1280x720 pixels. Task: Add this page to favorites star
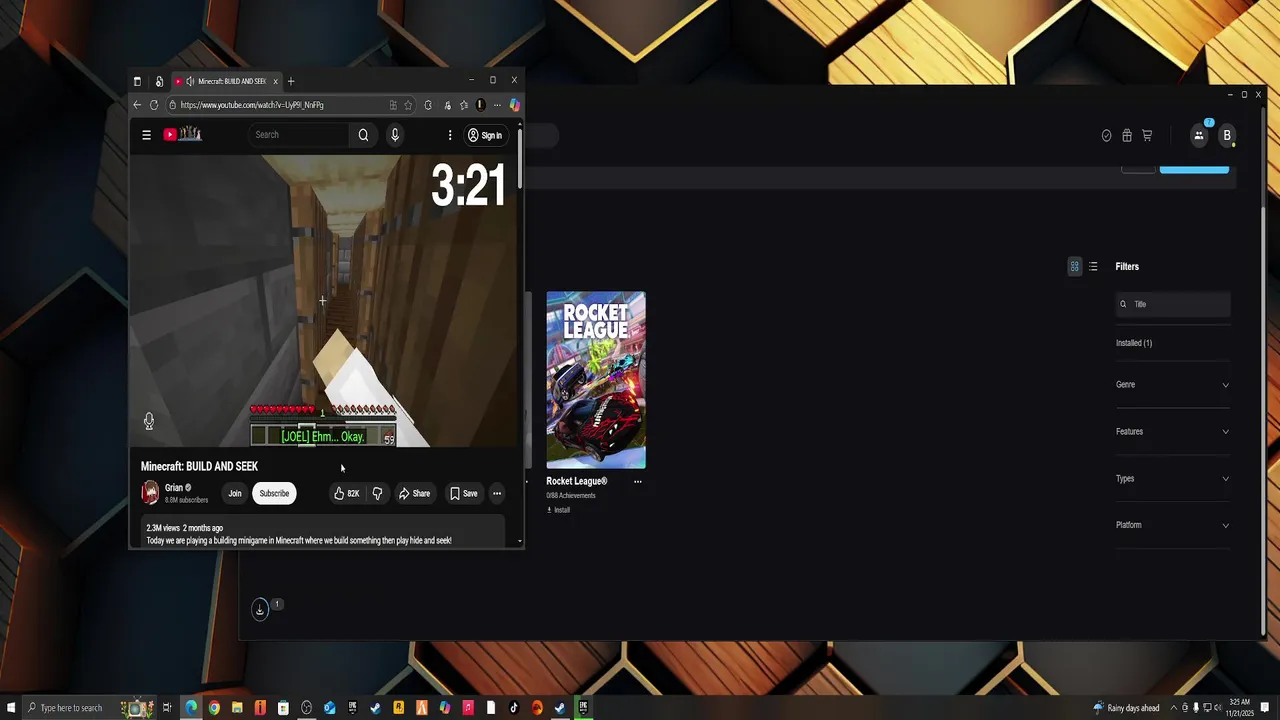(x=408, y=105)
